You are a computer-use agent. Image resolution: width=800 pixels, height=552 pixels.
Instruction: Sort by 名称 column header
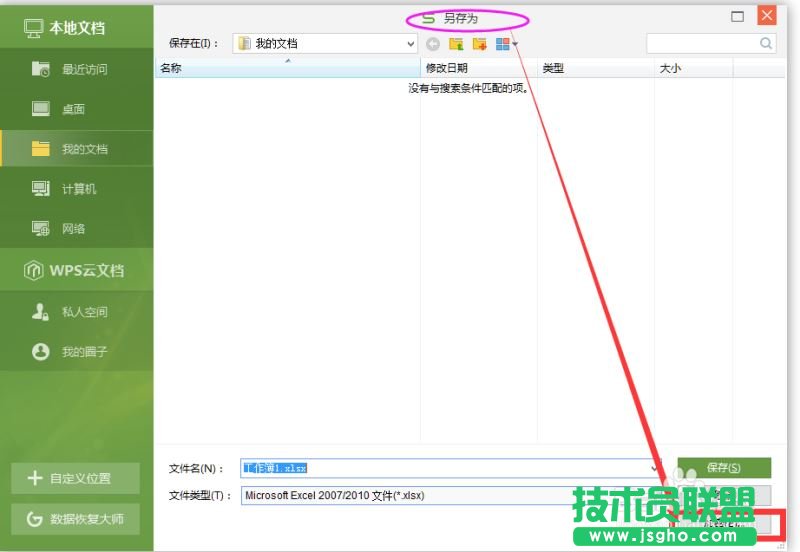(x=287, y=68)
